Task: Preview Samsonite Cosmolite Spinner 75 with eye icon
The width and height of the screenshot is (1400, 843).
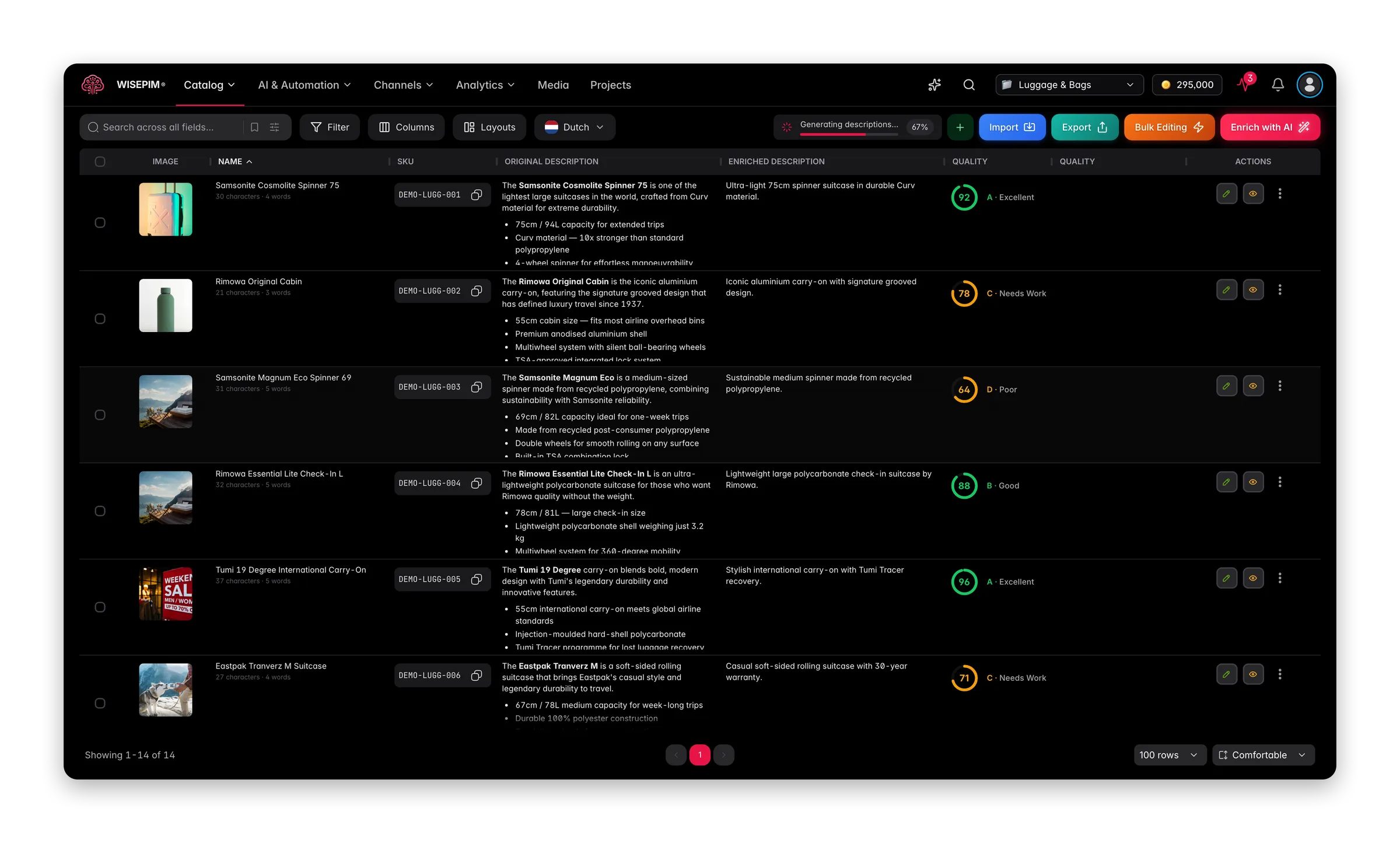Action: click(x=1253, y=194)
